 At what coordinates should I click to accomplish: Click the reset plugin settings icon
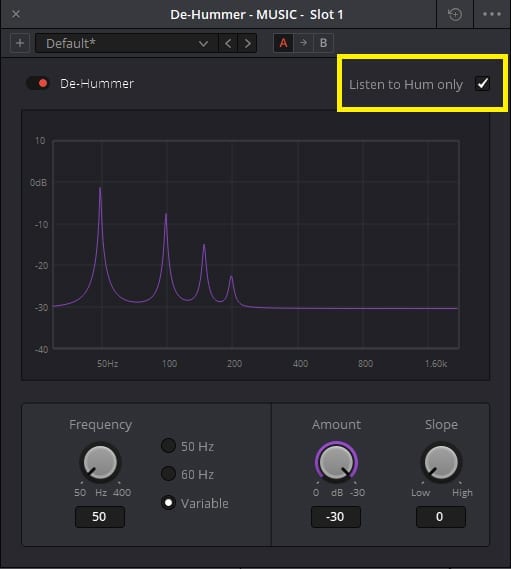point(455,15)
